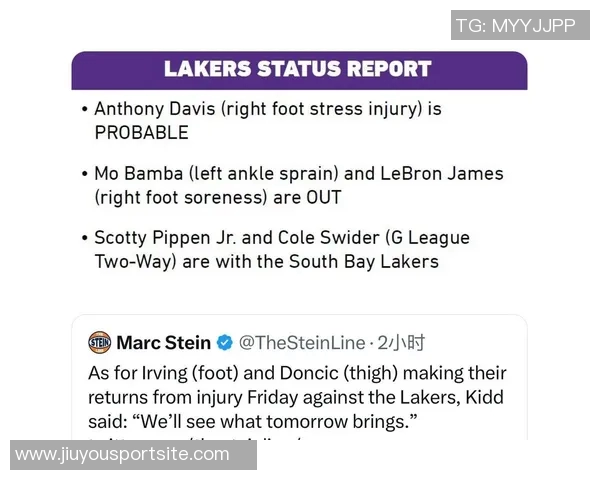Select the Mo Bamba left ankle sprain text

coord(220,173)
